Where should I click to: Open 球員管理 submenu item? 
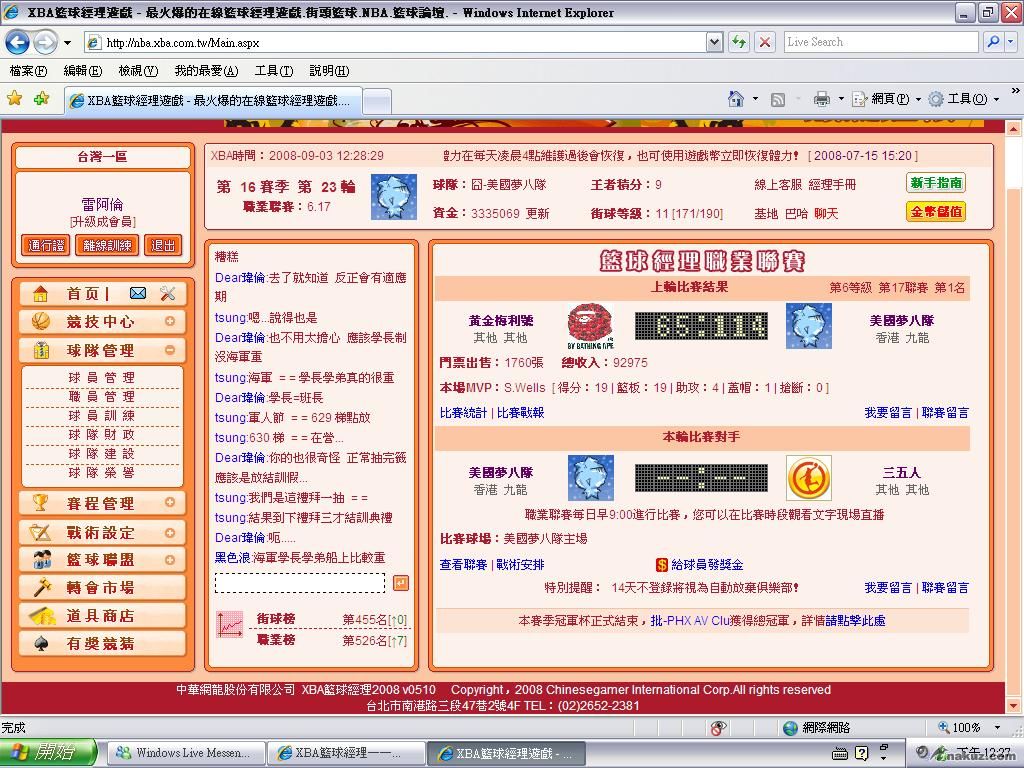101,377
